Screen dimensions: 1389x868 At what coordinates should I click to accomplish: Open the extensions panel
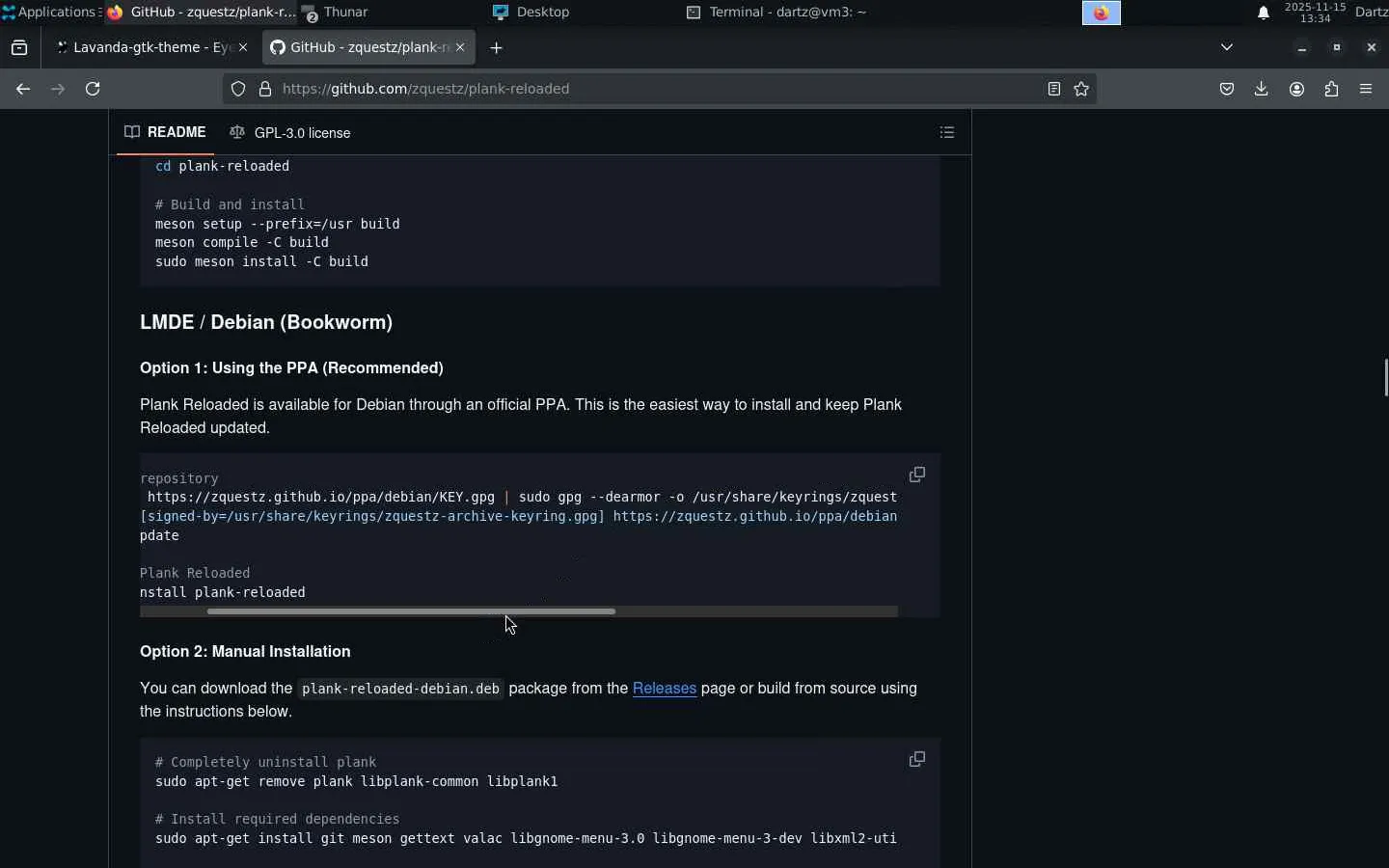pos(1331,89)
